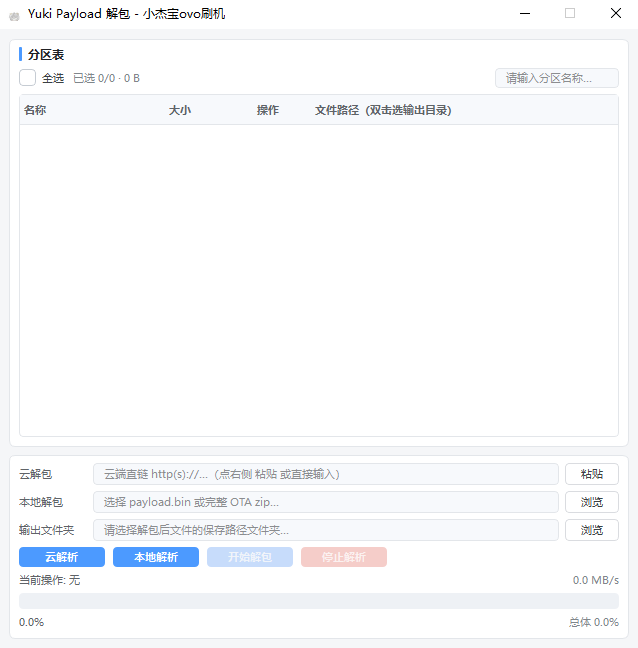Viewport: 638px width, 648px height.
Task: Click the 分区表 section heading
Action: 46,55
